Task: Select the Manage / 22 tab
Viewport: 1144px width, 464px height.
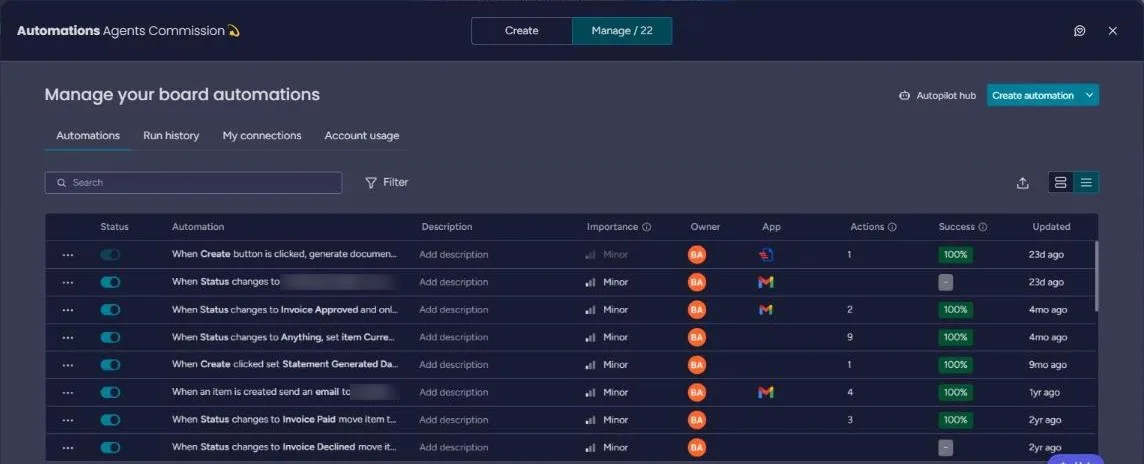Action: [x=622, y=31]
